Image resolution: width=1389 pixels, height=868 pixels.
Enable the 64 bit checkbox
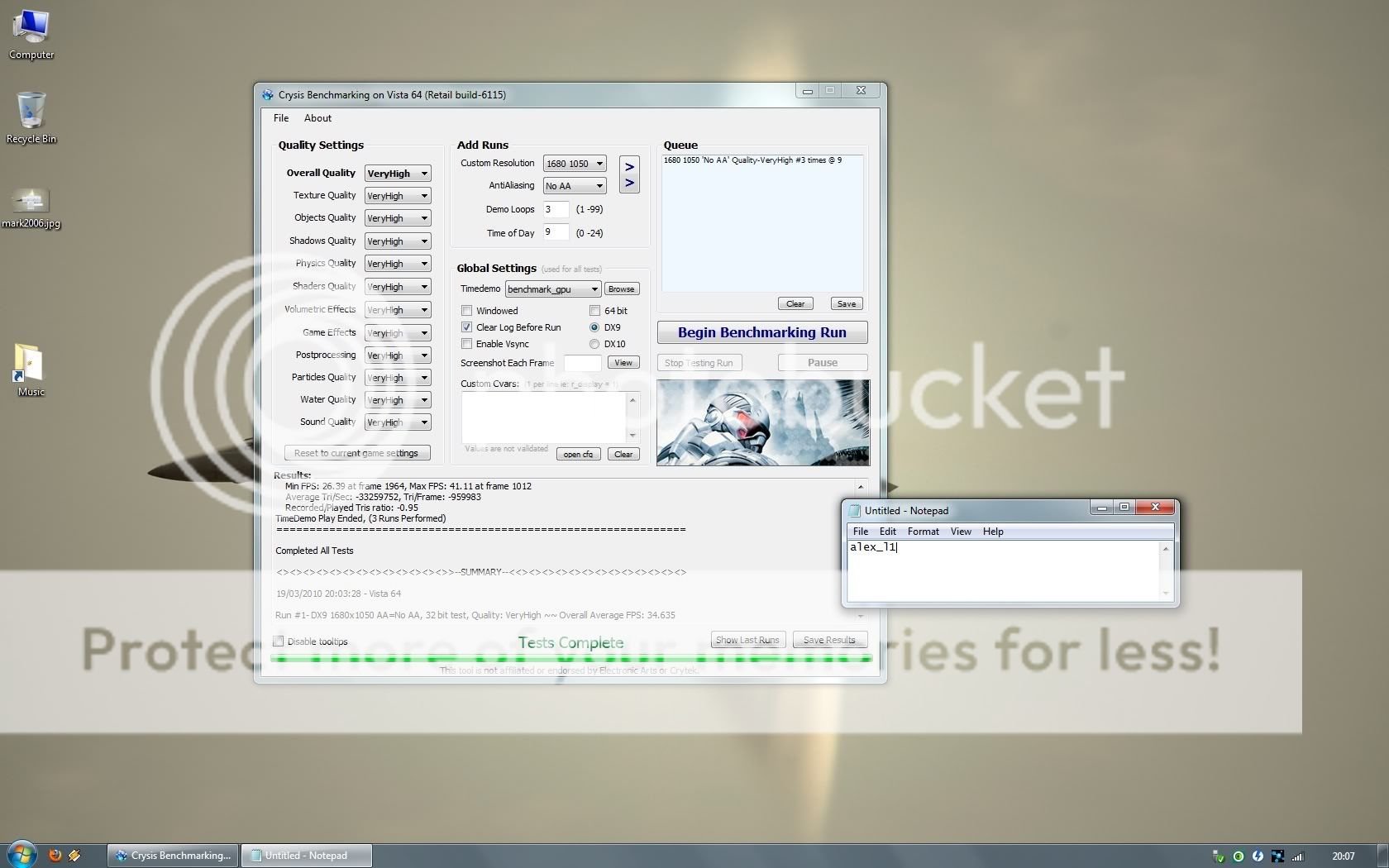[x=594, y=311]
